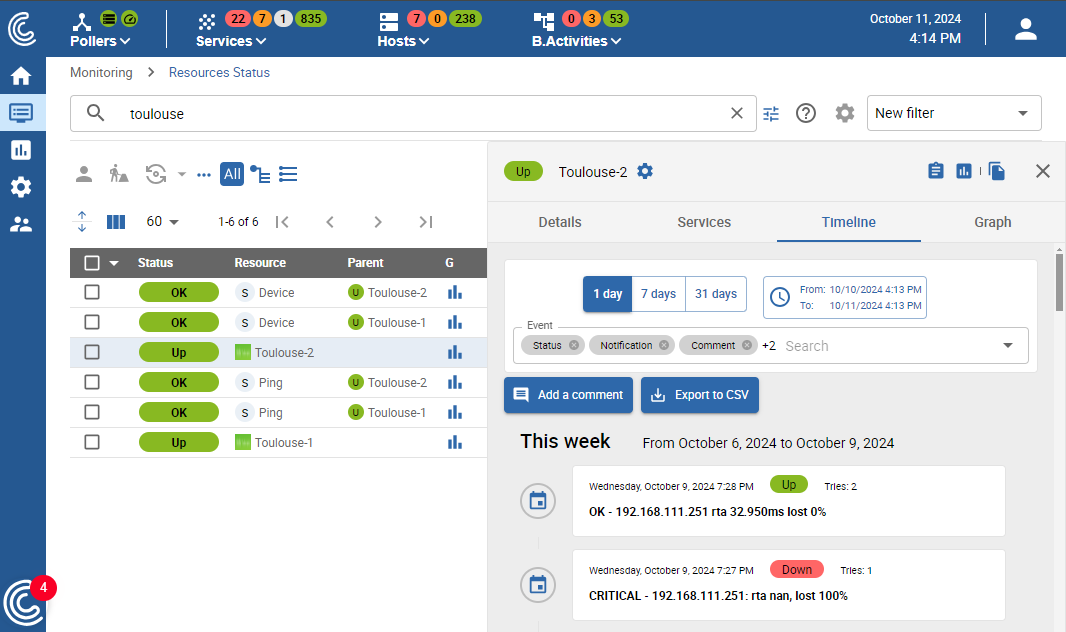This screenshot has height=632, width=1066.
Task: Select the hierarchy tree view icon
Action: [x=260, y=174]
